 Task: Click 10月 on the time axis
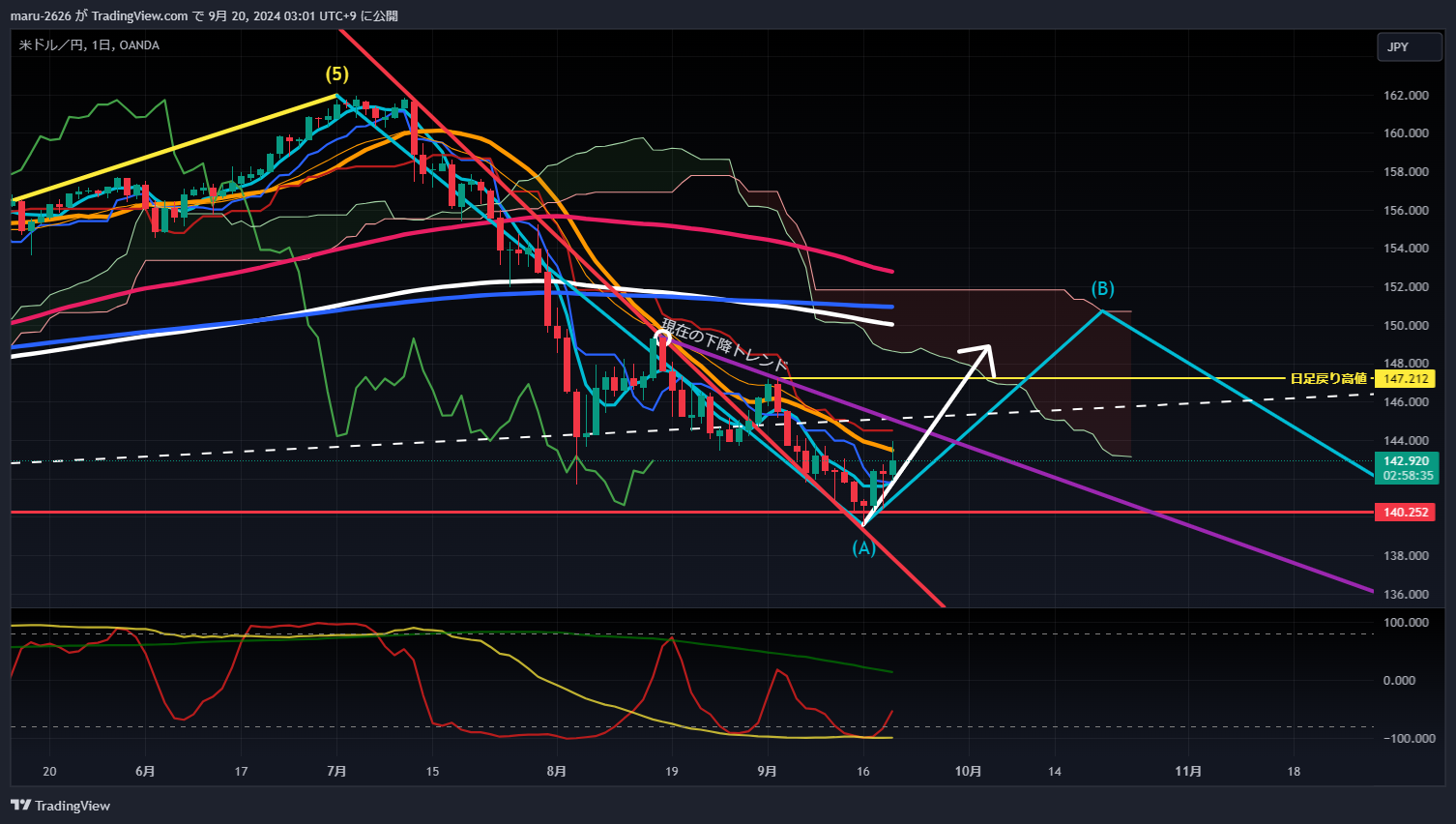point(968,772)
